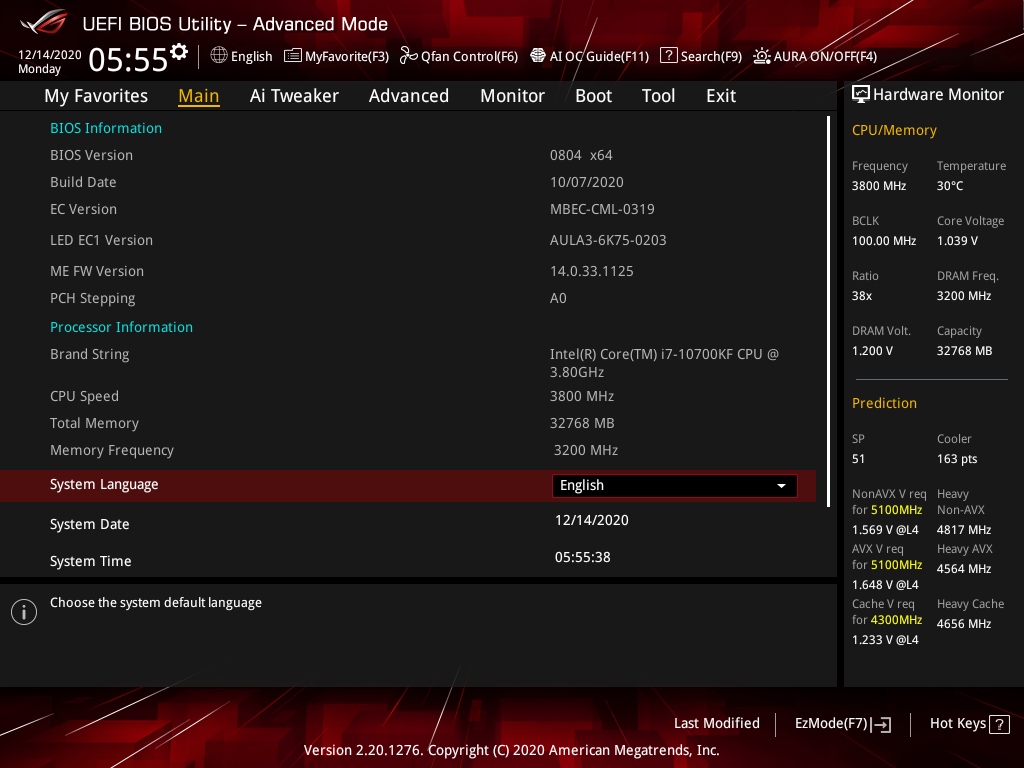Screen dimensions: 1024x768
Task: Click the settings gear beside the clock
Action: click(x=179, y=52)
